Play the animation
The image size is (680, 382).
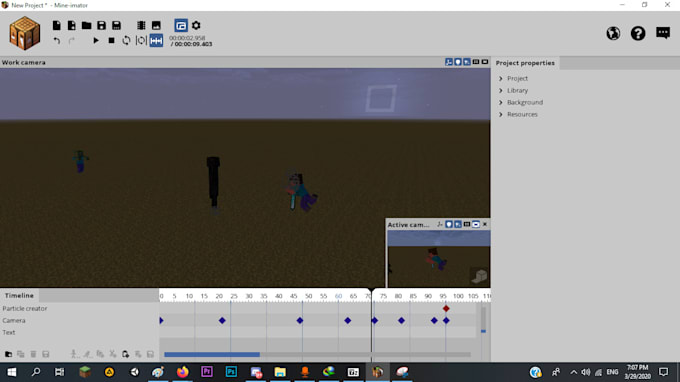[96, 41]
